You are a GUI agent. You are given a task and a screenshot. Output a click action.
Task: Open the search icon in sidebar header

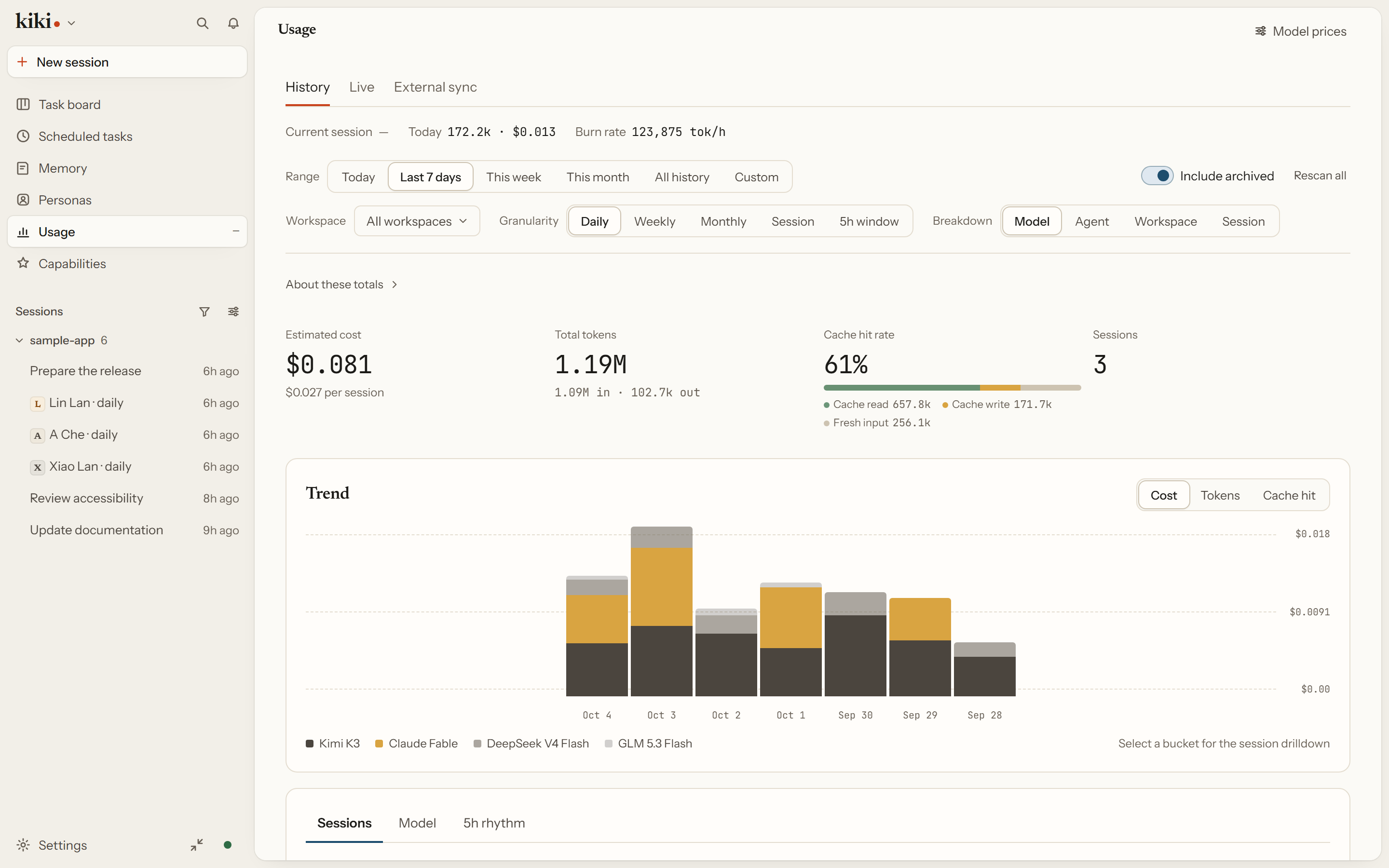click(202, 23)
